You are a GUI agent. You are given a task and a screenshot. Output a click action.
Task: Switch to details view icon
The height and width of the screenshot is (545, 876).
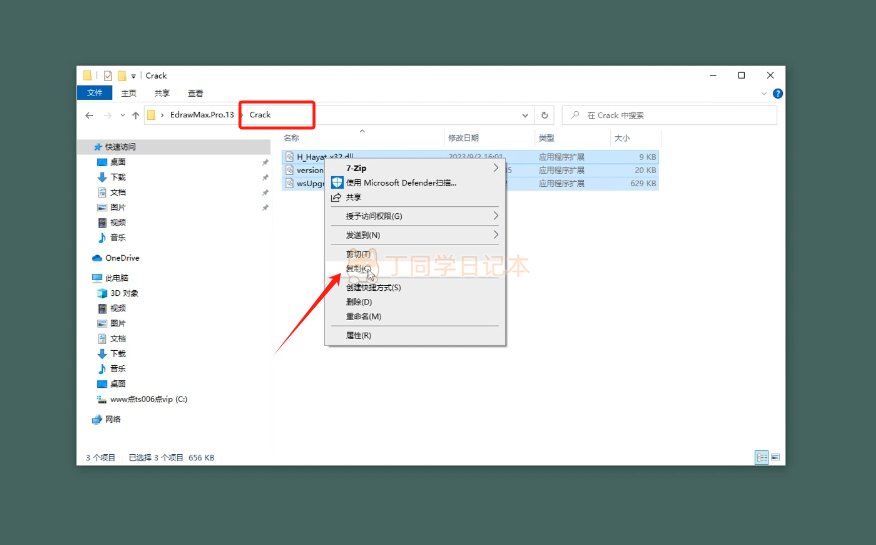pyautogui.click(x=761, y=457)
